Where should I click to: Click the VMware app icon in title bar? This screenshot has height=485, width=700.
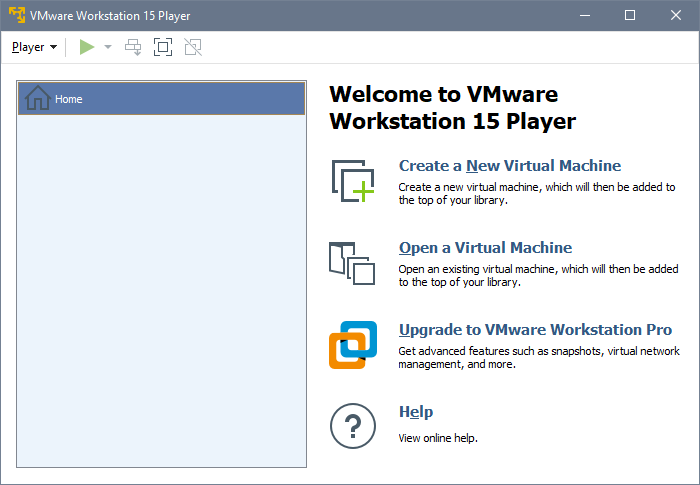(x=17, y=15)
